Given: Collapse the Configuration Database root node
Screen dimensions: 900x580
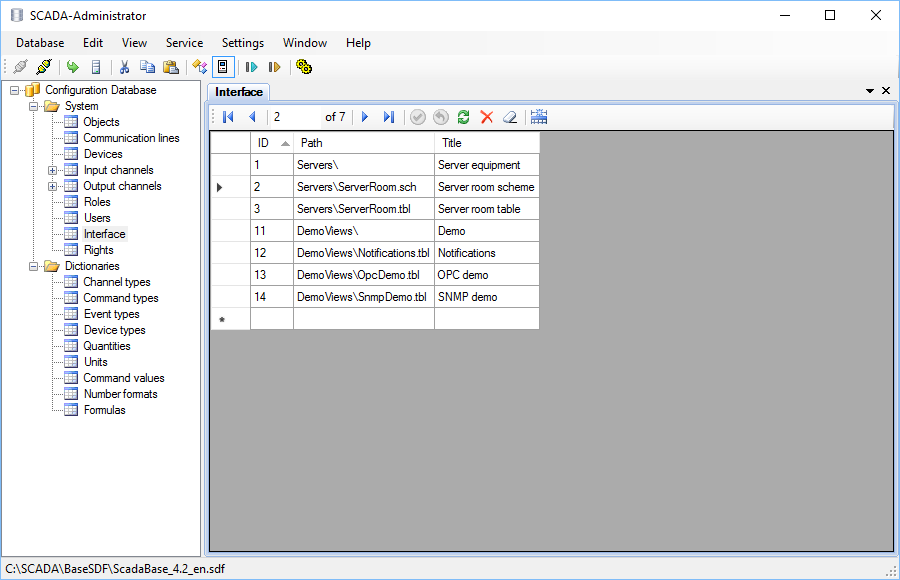Looking at the screenshot, I should coord(14,90).
